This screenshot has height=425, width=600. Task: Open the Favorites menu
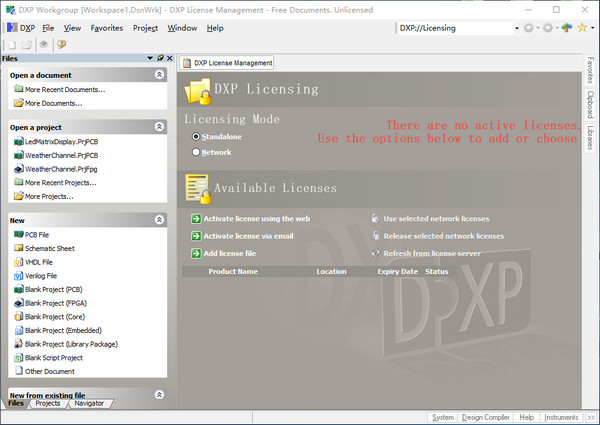click(x=107, y=28)
